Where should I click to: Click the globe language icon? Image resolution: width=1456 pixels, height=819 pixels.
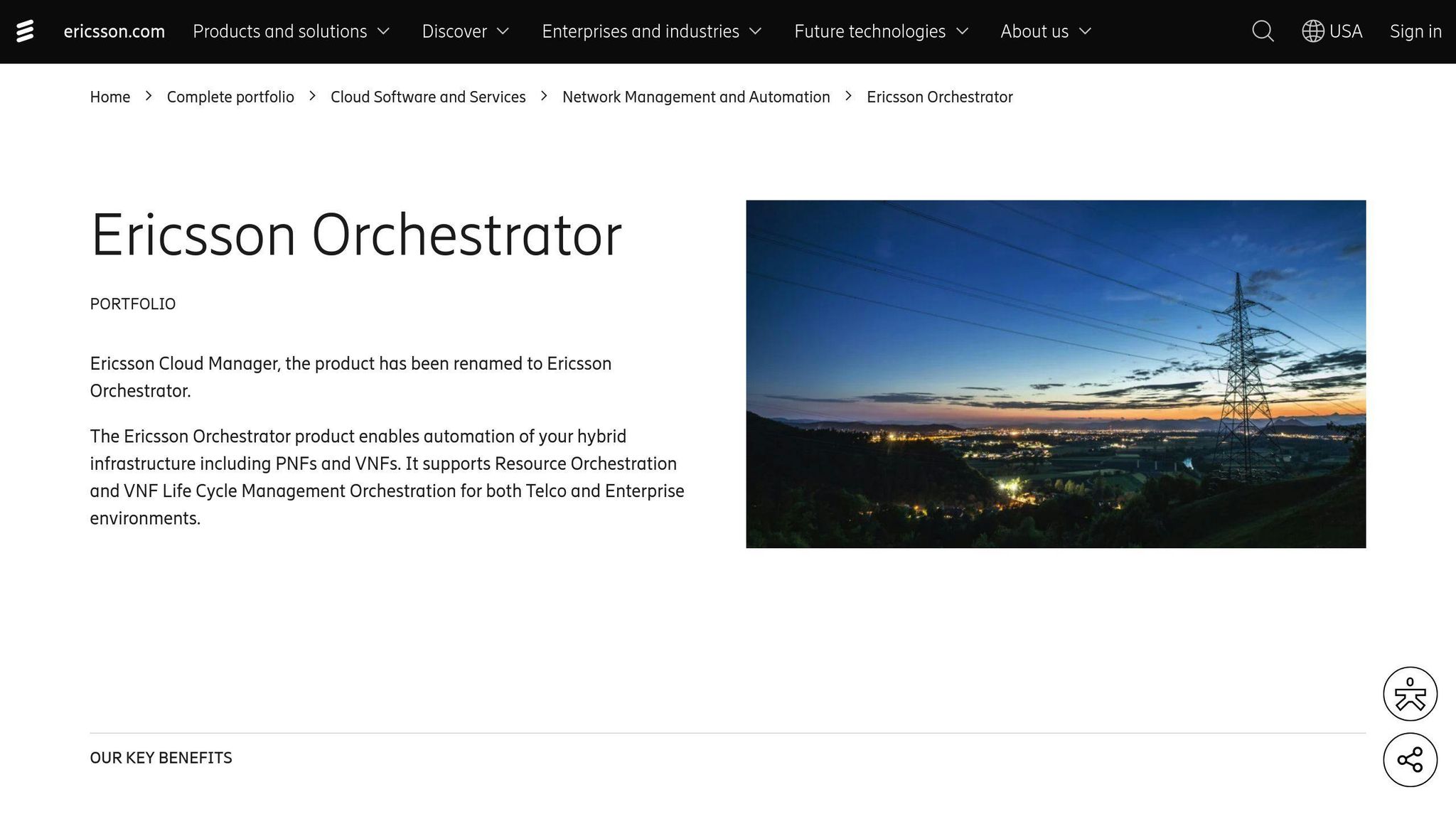pos(1312,31)
